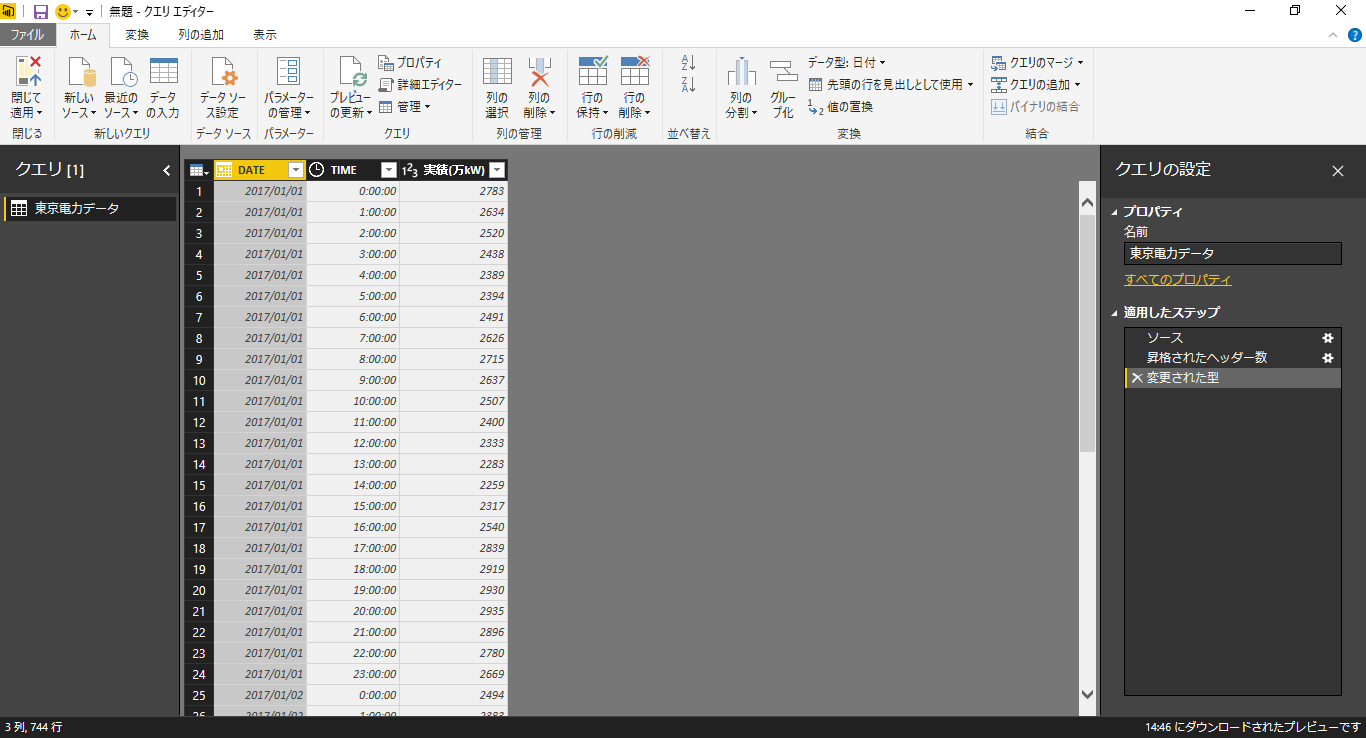Open the DATE column filter dropdown
1366x738 pixels.
coord(295,170)
